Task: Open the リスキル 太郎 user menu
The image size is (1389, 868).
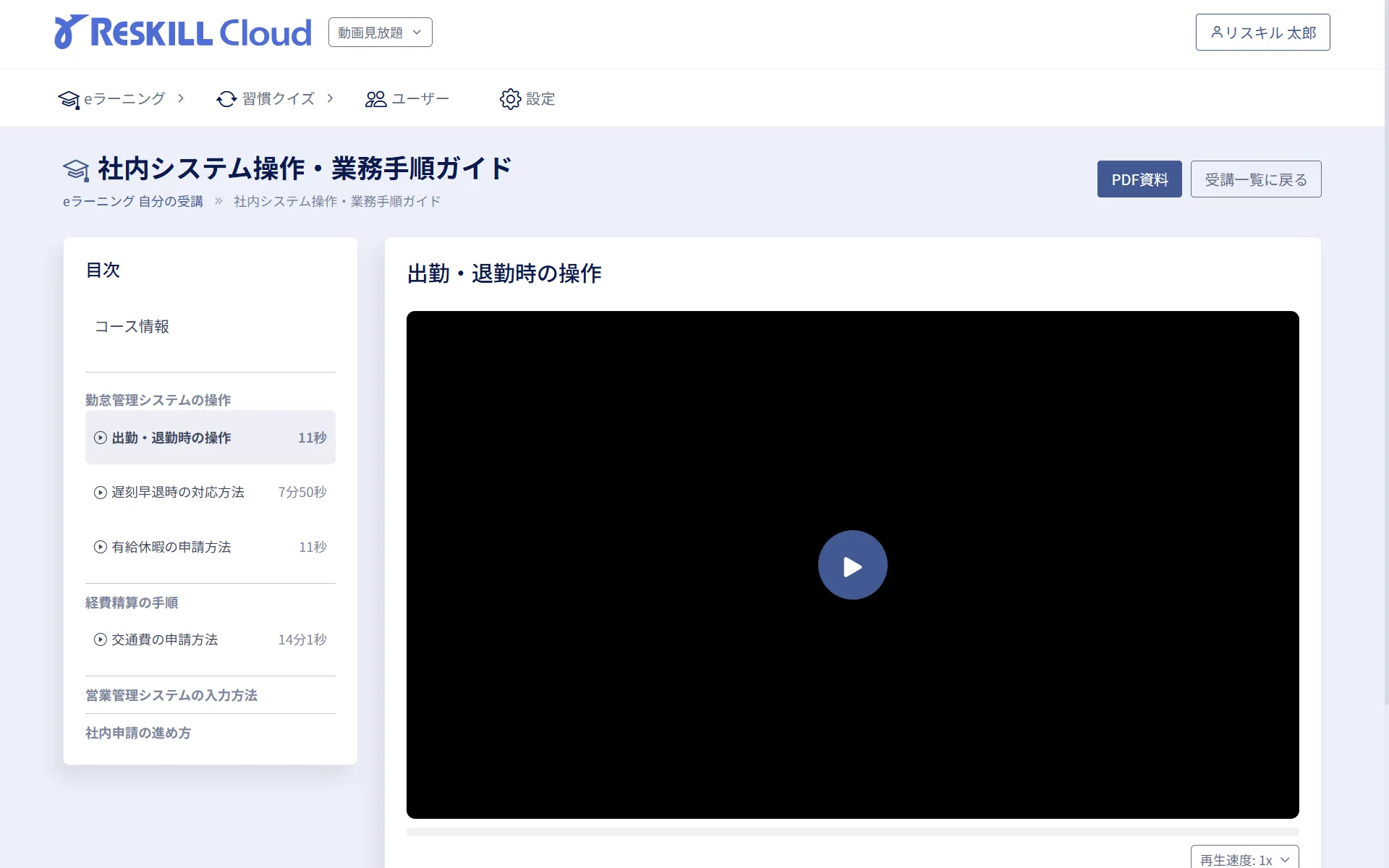Action: point(1262,33)
